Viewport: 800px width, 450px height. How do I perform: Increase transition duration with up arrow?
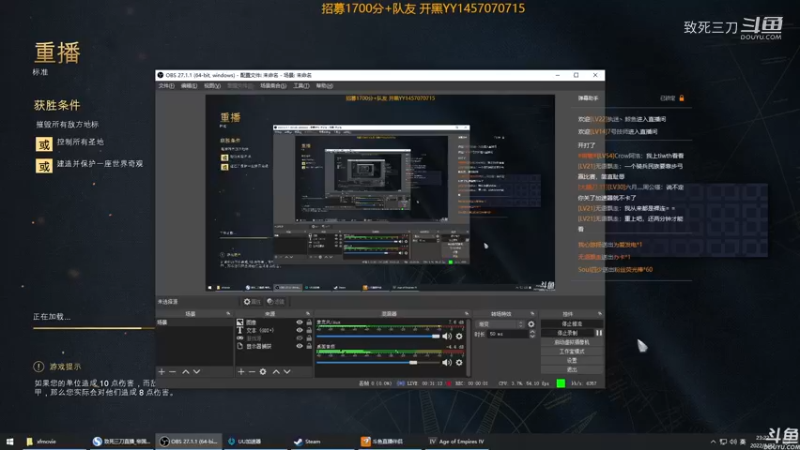coord(532,332)
